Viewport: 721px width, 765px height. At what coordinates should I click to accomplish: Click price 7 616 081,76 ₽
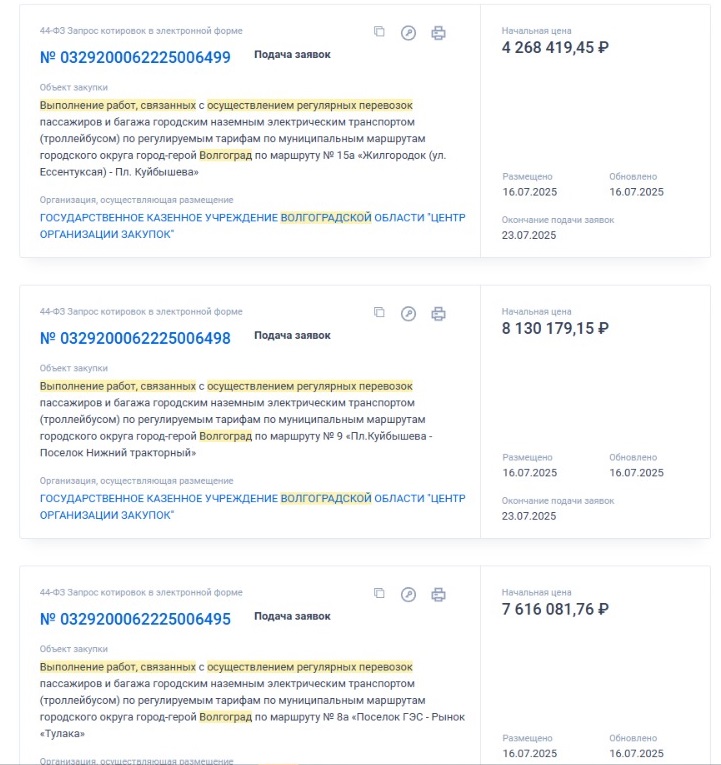pos(555,609)
